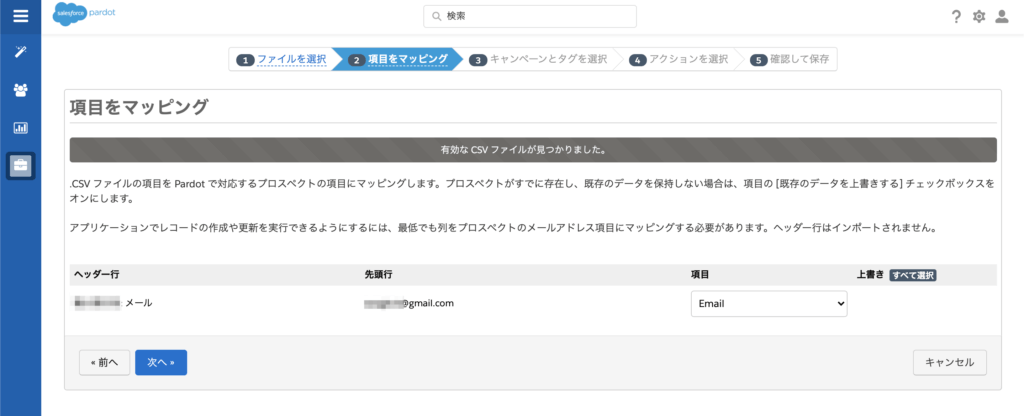This screenshot has width=1024, height=416.
Task: Open the briefcase admin sidebar icon
Action: (20, 165)
